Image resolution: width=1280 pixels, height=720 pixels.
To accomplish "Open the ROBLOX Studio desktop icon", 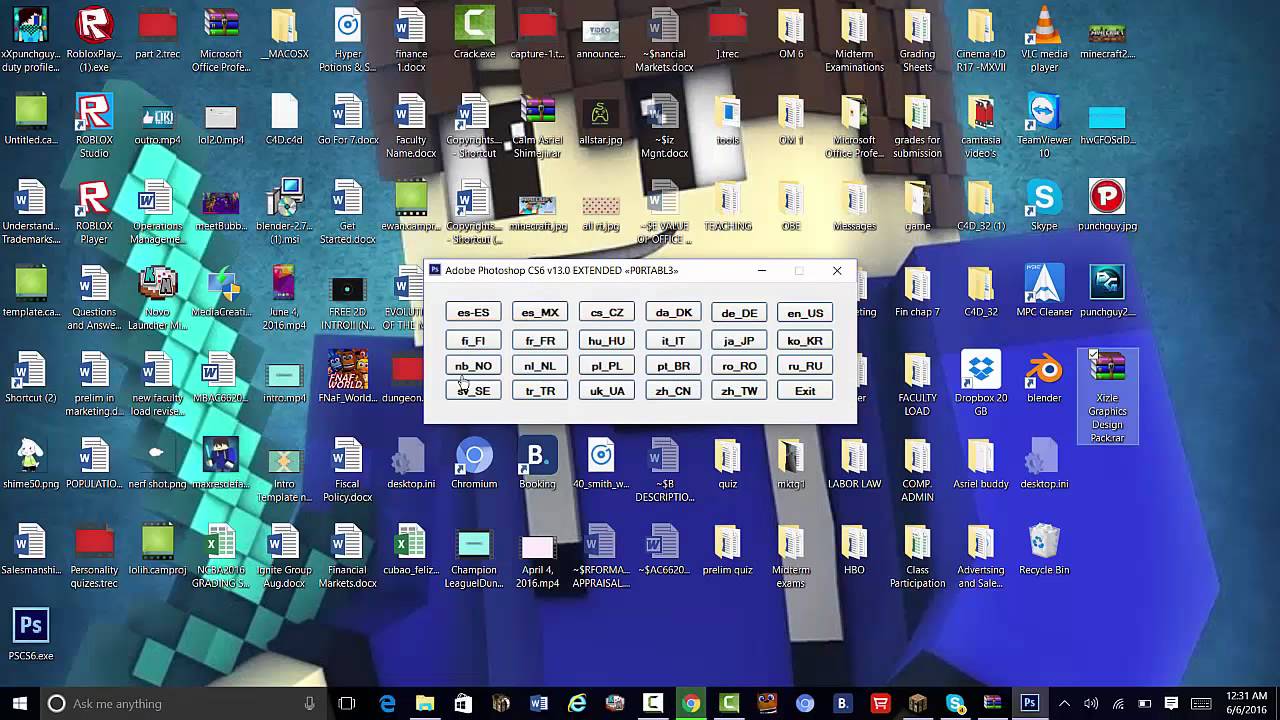I will click(94, 126).
